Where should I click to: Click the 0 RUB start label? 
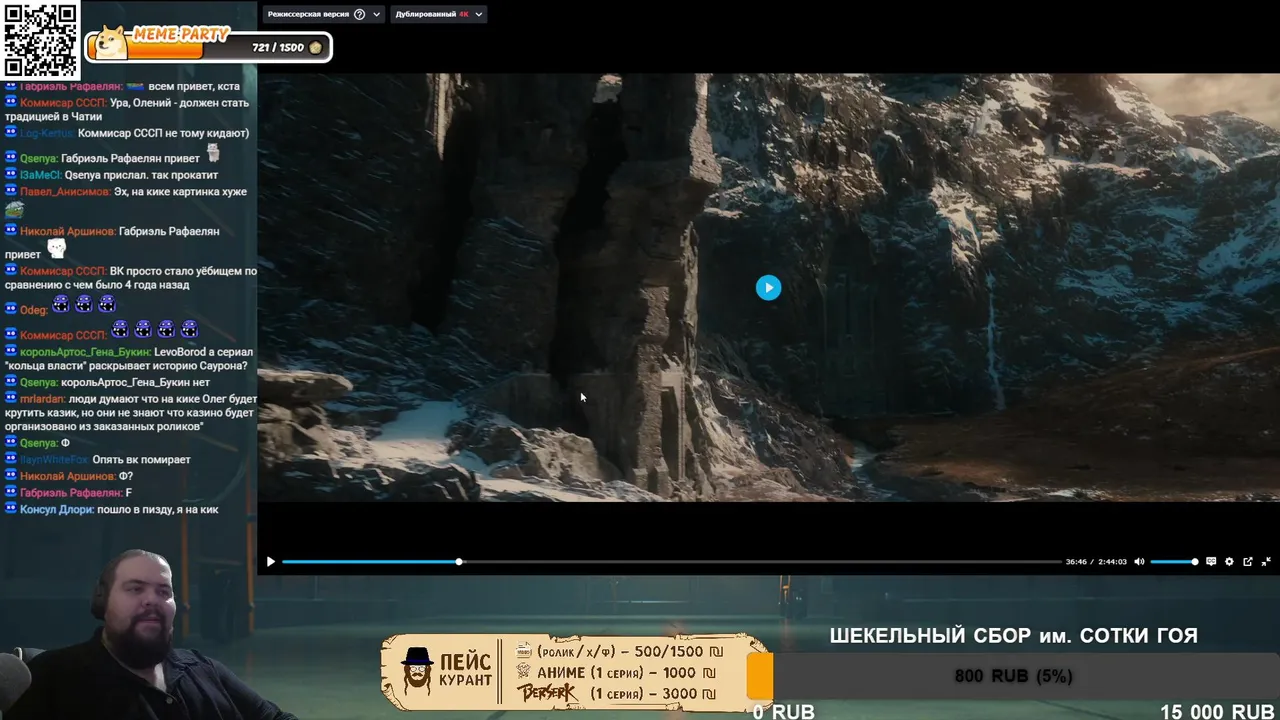pyautogui.click(x=784, y=711)
